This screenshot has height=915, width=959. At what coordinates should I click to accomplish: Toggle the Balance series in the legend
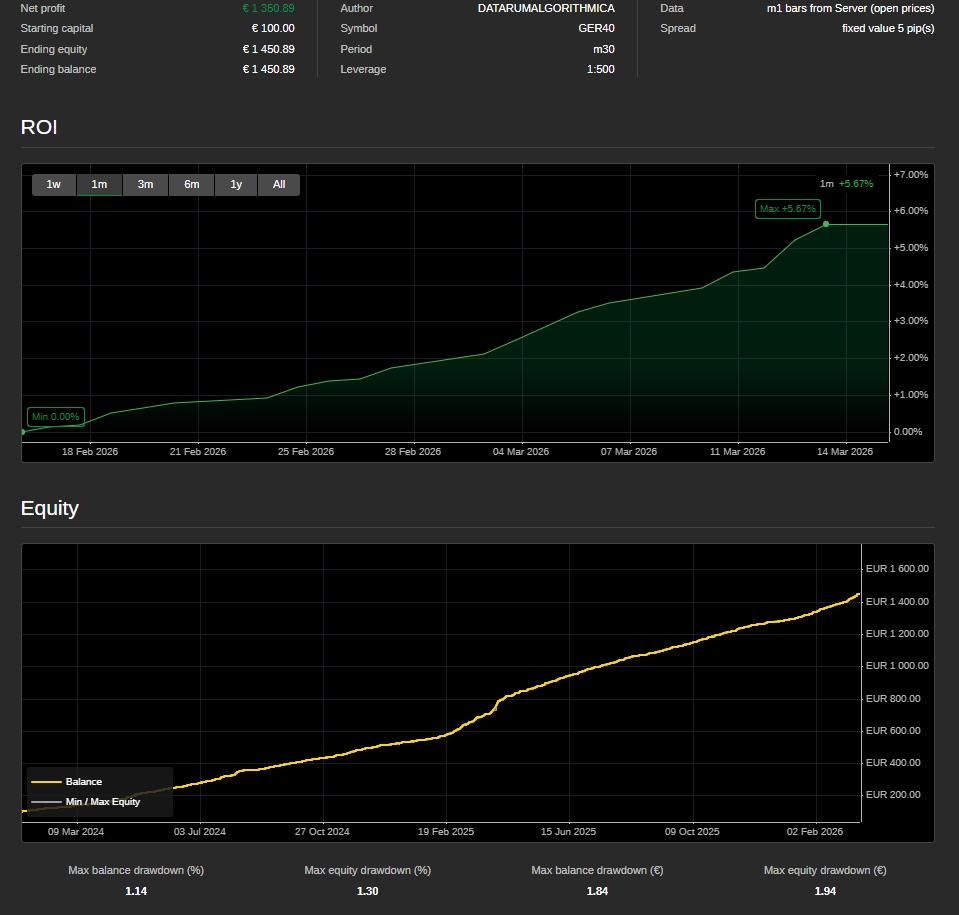pyautogui.click(x=84, y=782)
